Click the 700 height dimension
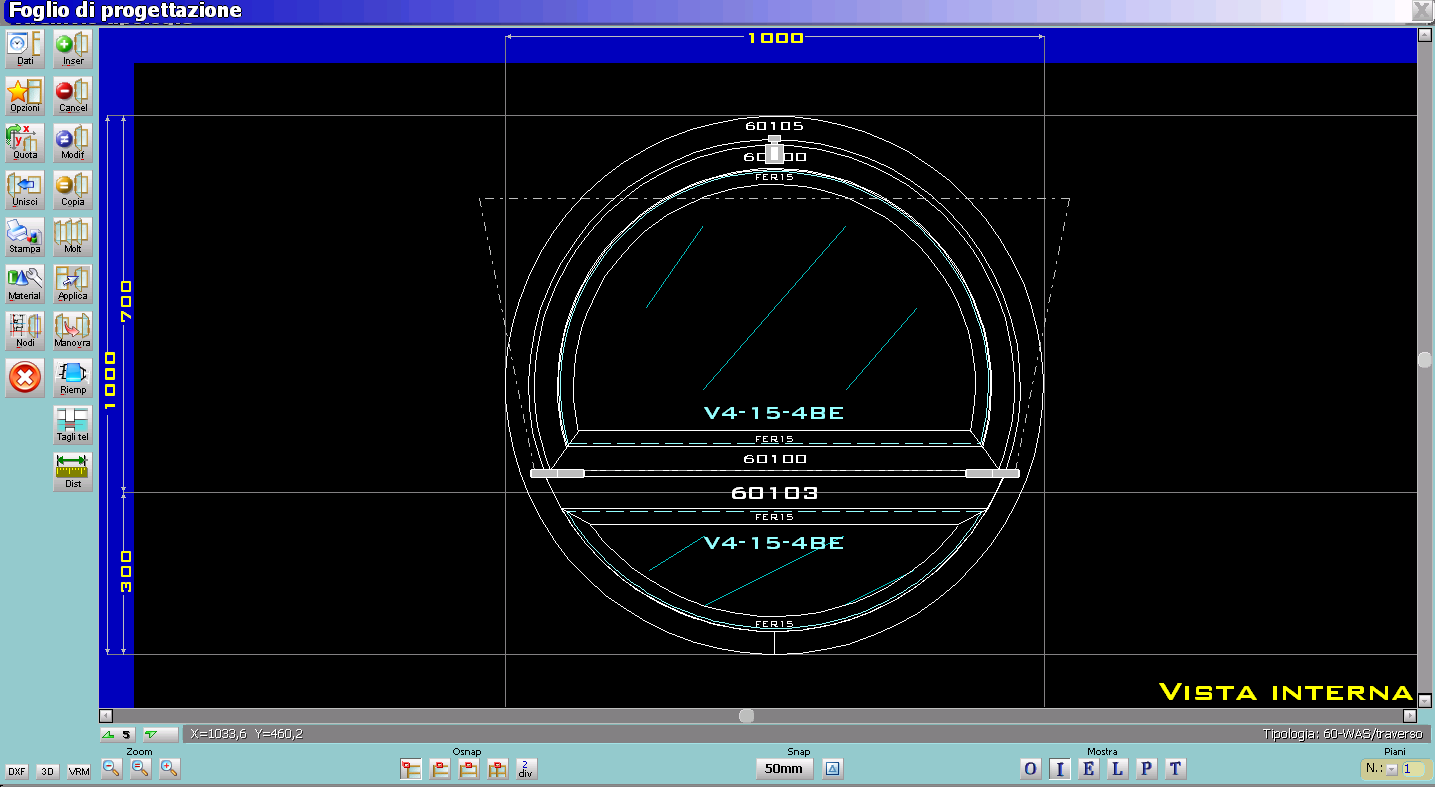Screen dimensions: 1435x787 point(126,301)
